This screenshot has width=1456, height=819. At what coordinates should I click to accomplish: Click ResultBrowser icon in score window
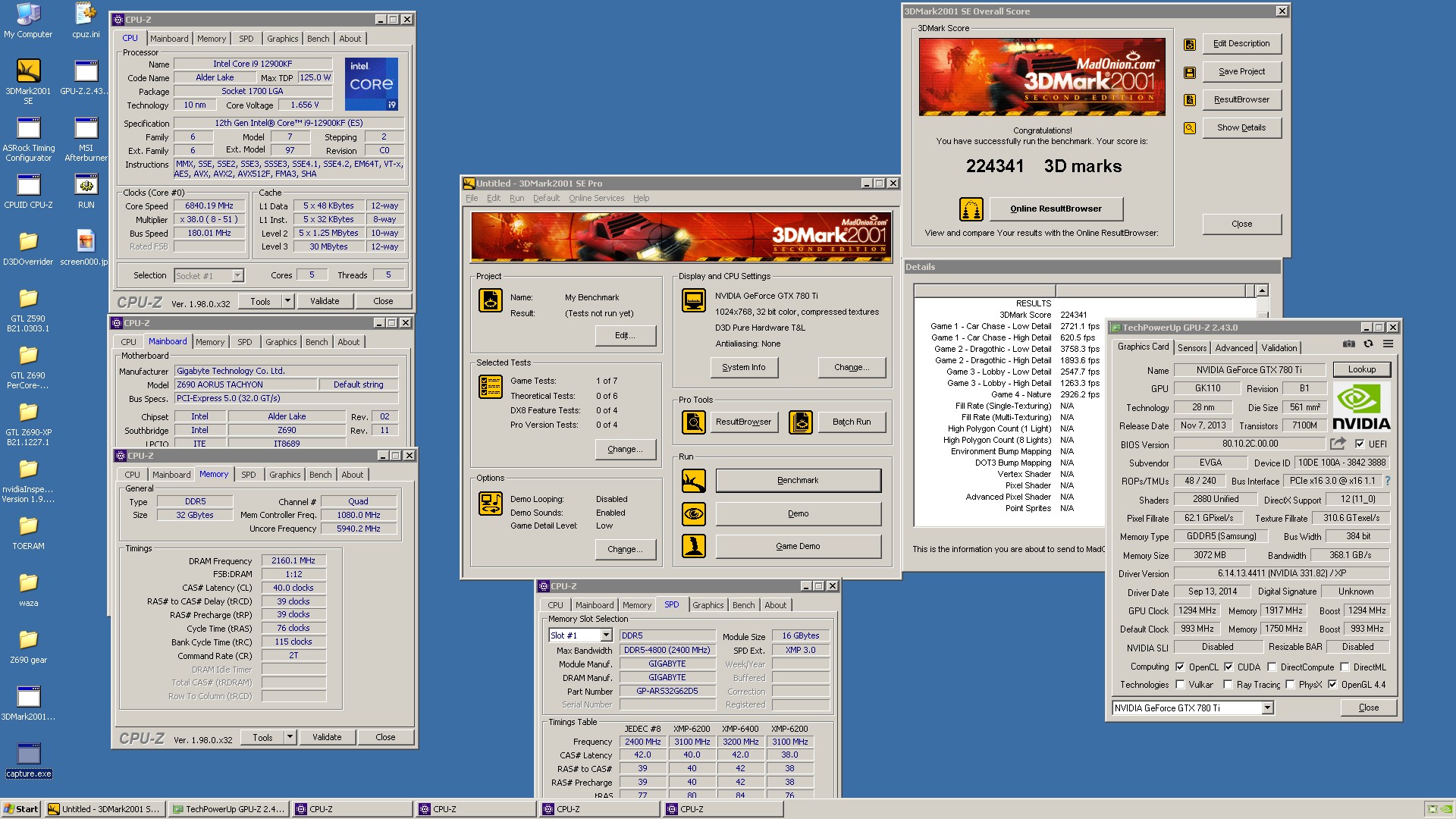1190,100
